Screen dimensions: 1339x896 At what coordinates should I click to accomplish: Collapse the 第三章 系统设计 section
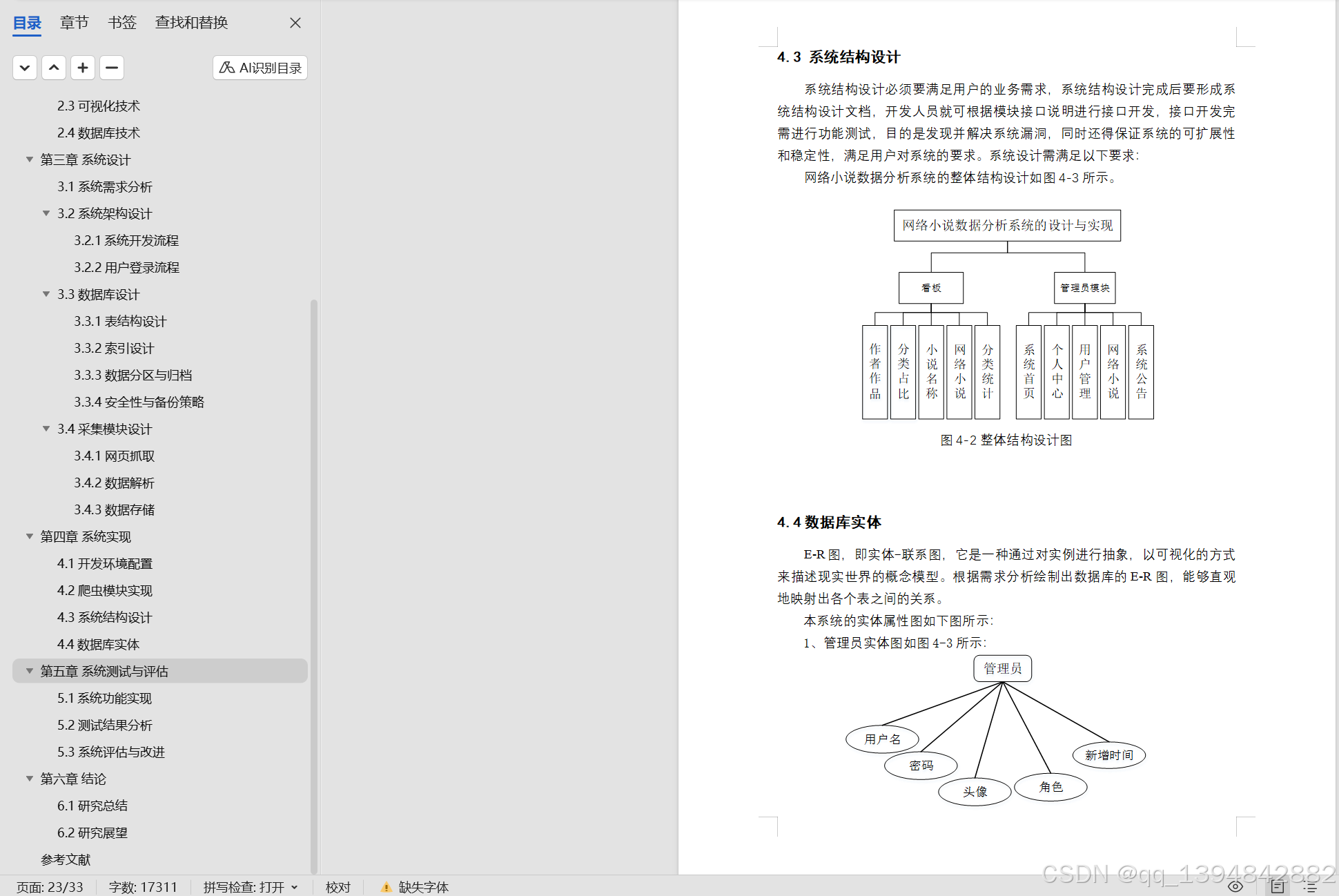tap(29, 159)
